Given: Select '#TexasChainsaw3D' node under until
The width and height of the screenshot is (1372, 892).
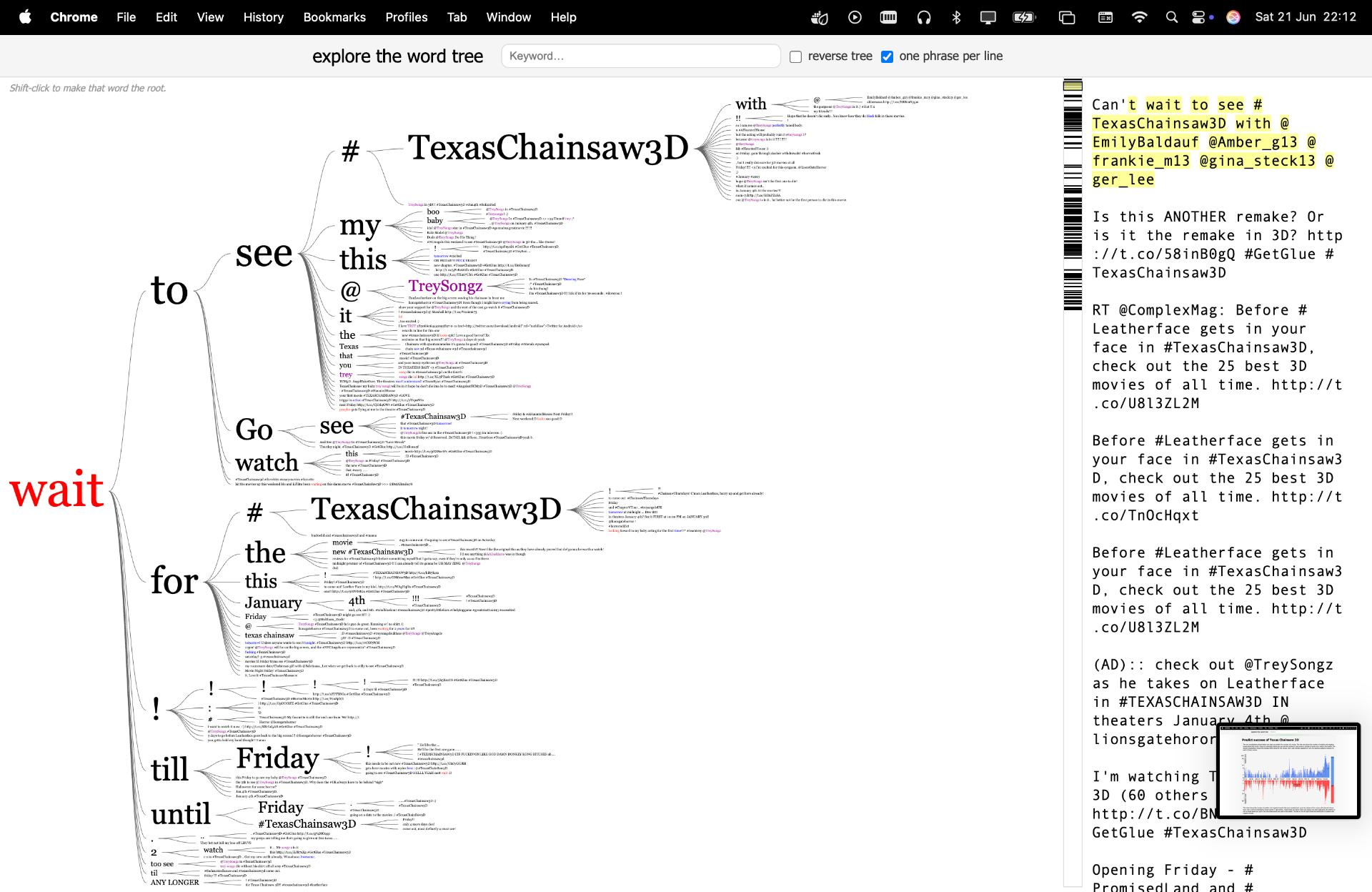Looking at the screenshot, I should [x=307, y=824].
